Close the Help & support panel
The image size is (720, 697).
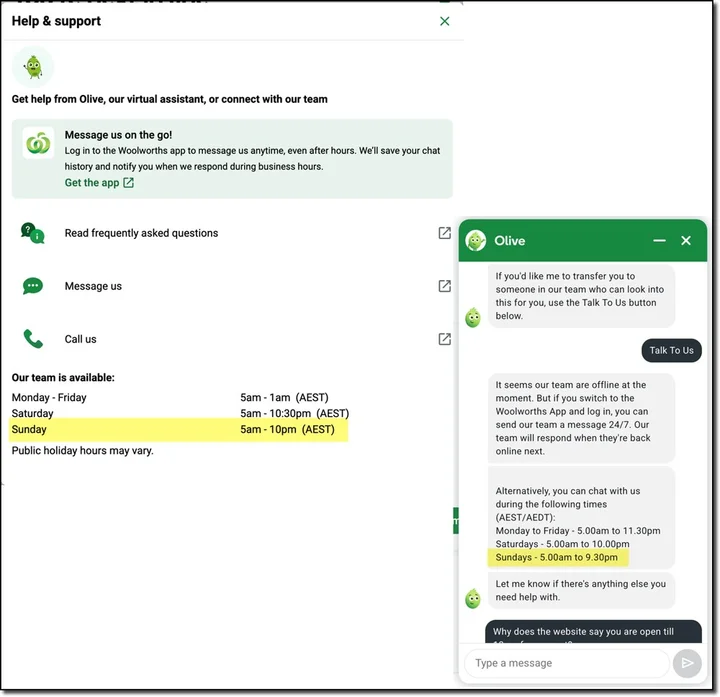click(x=445, y=21)
